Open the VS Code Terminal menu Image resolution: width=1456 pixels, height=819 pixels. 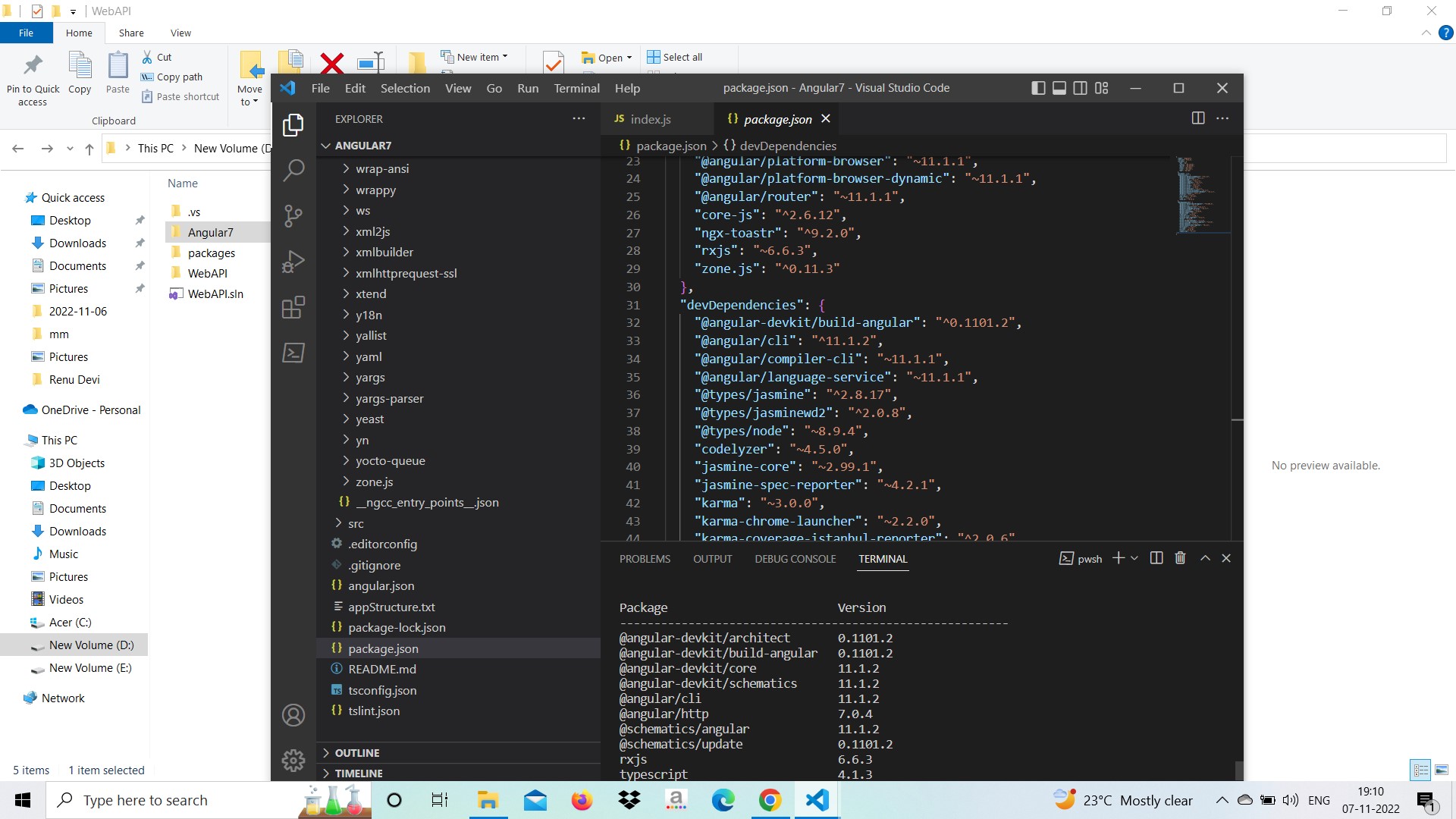(576, 88)
